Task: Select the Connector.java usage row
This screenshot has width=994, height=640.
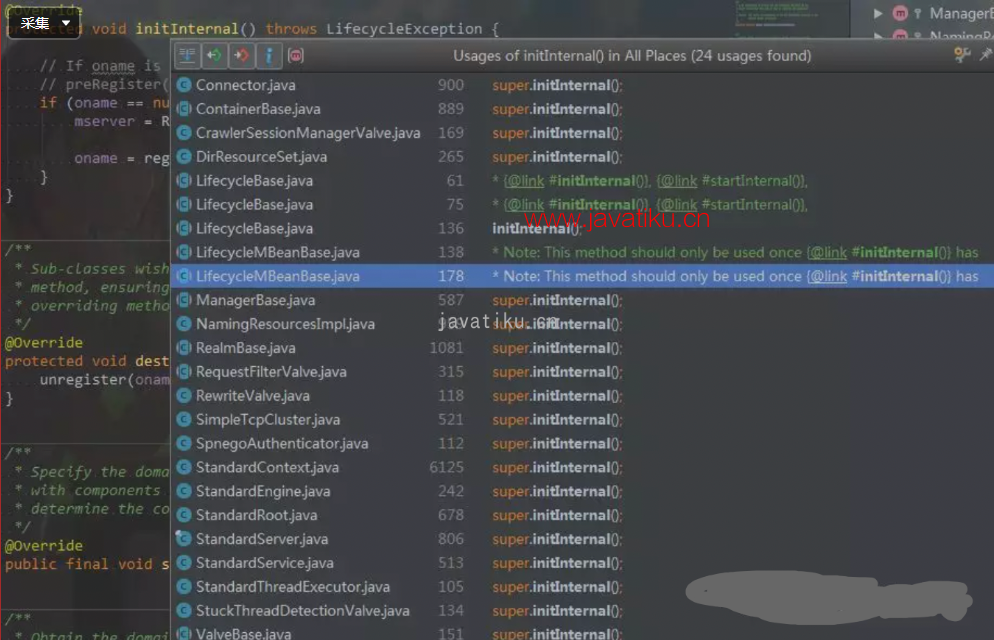Action: [582, 85]
